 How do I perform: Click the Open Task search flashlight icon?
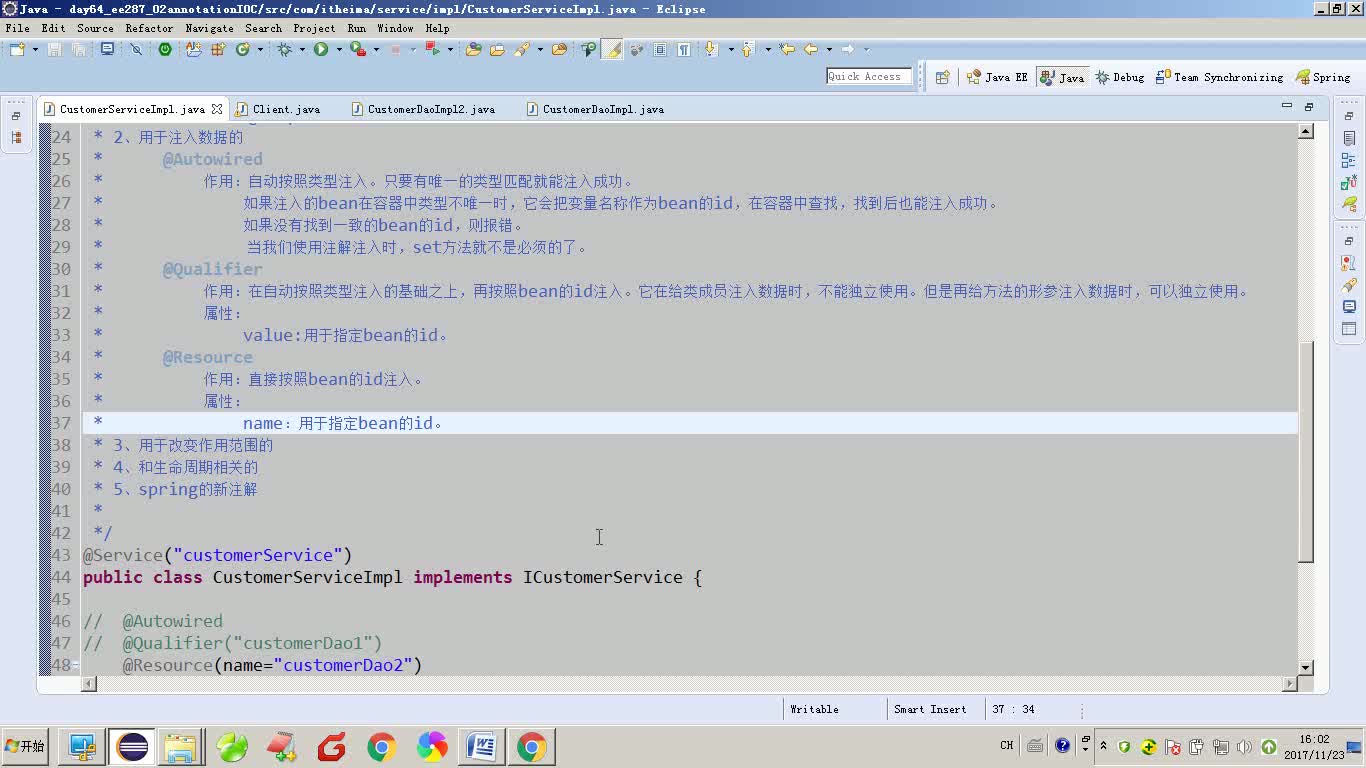521,49
